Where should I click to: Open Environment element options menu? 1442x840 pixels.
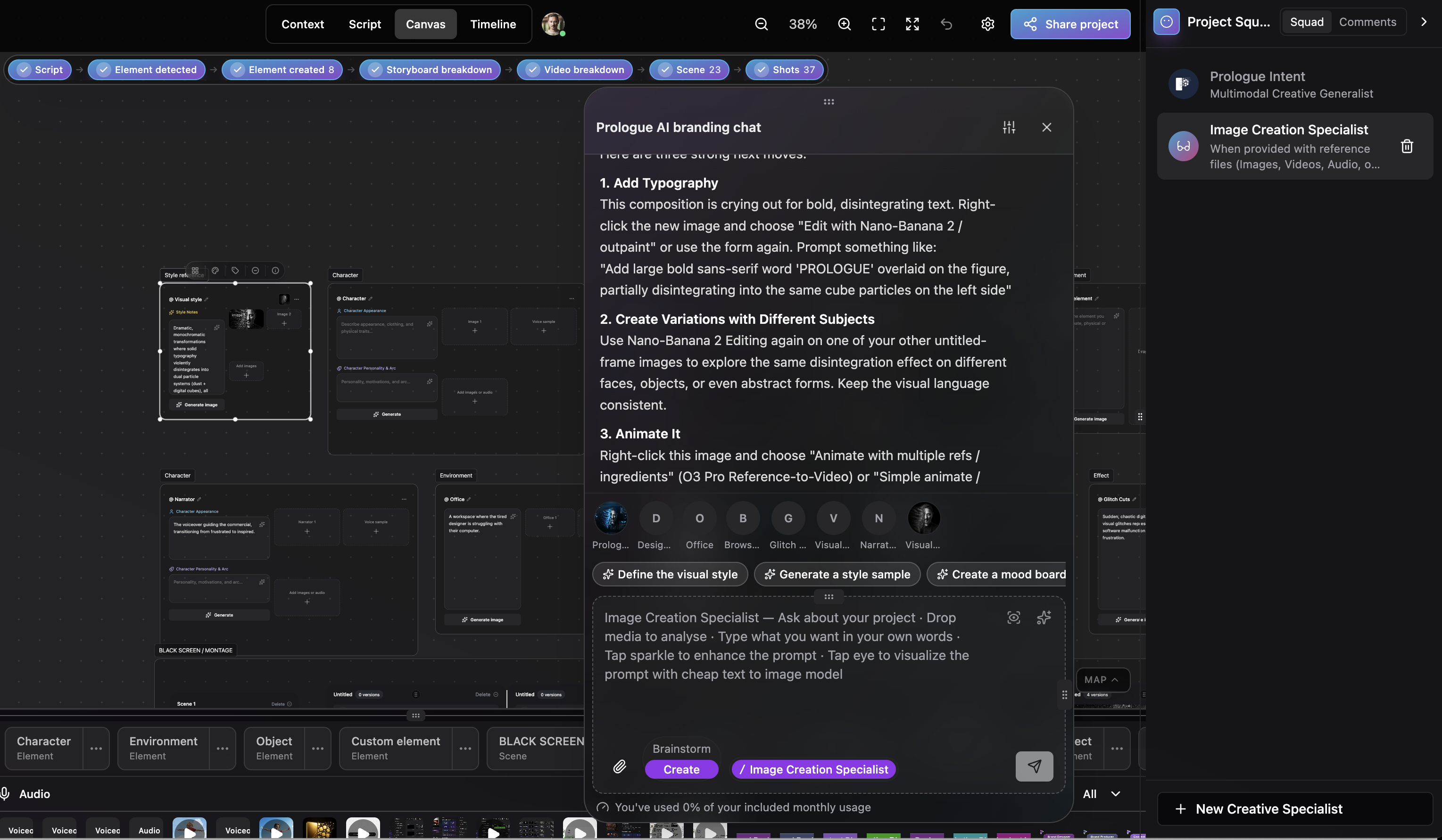pyautogui.click(x=223, y=749)
